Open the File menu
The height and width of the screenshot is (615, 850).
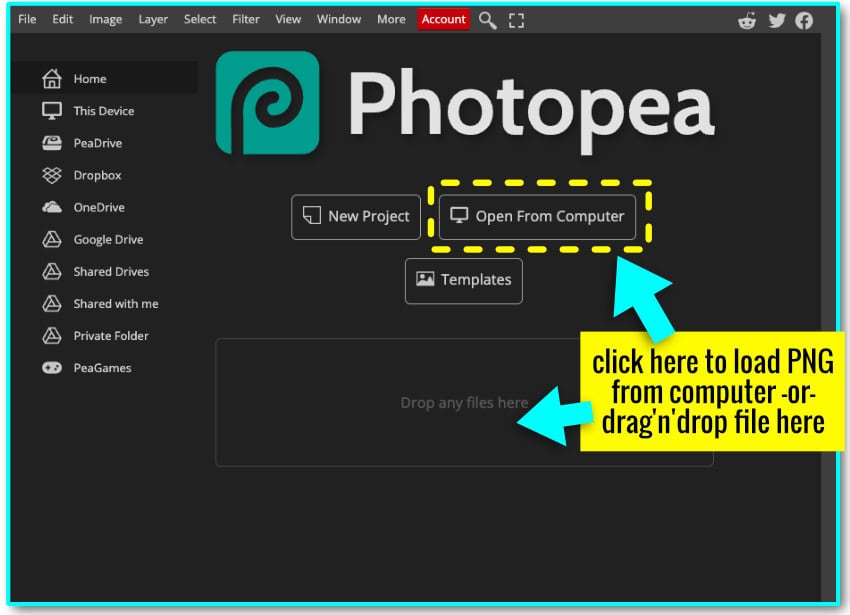(27, 20)
